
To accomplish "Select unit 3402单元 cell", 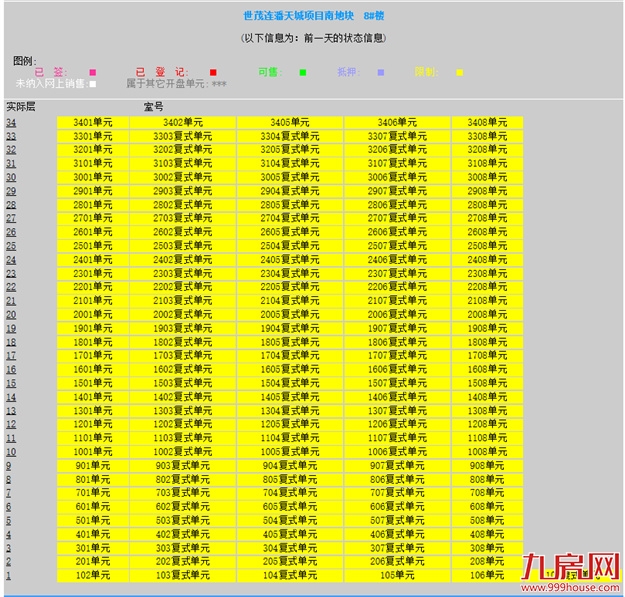I will point(183,123).
